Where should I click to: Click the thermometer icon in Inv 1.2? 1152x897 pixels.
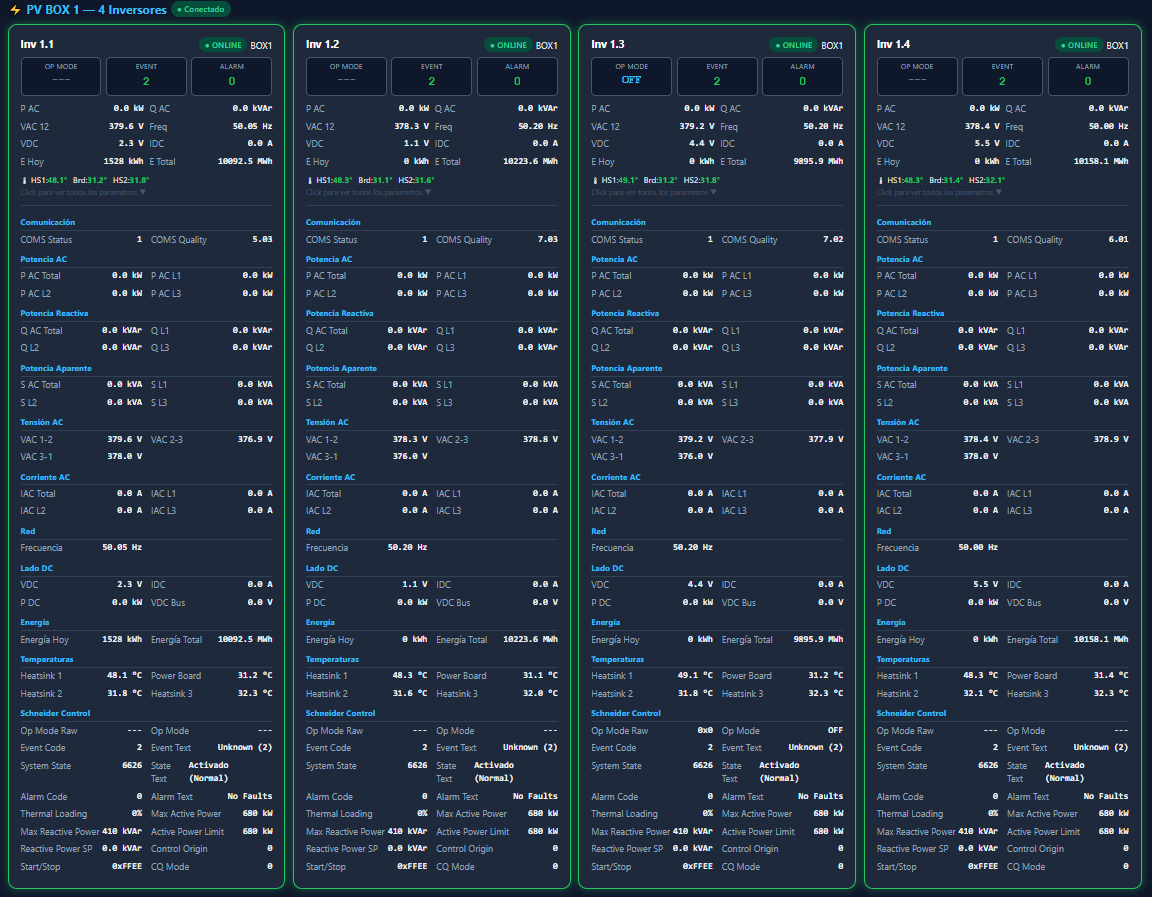[309, 180]
